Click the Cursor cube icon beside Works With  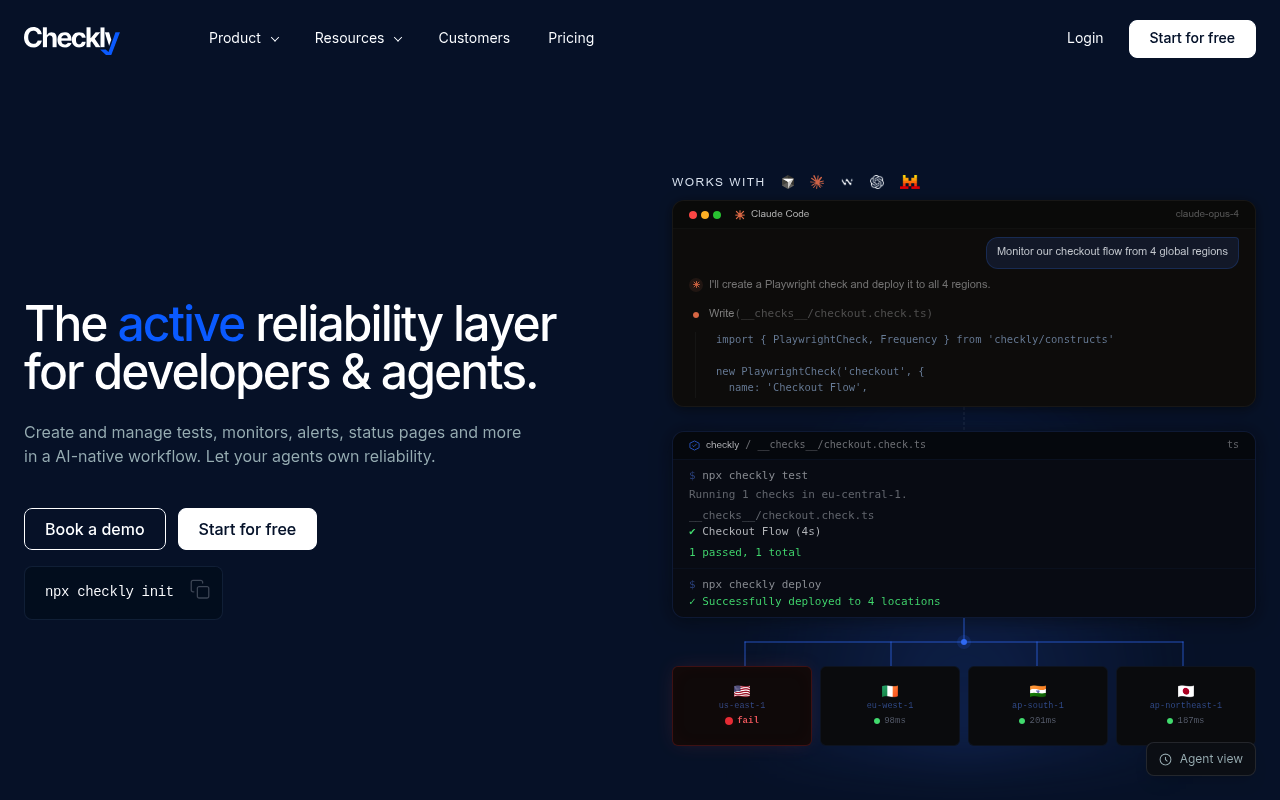[x=788, y=182]
